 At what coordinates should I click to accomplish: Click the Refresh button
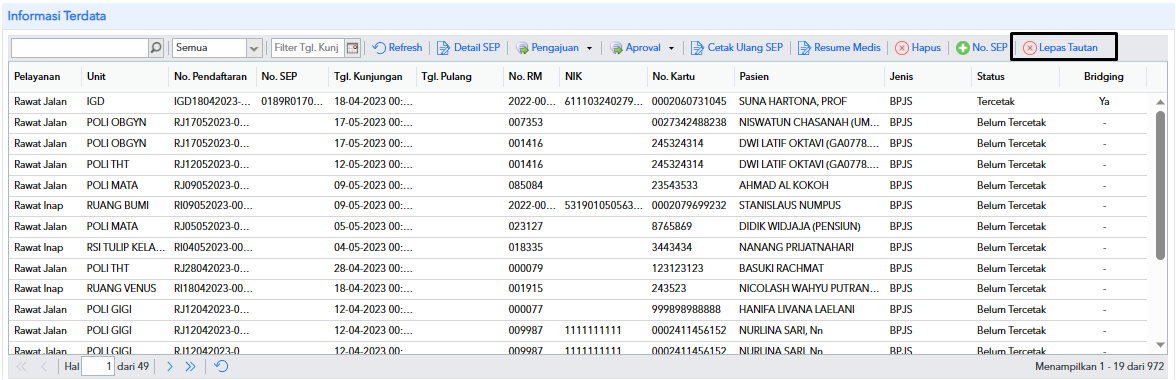[x=398, y=47]
